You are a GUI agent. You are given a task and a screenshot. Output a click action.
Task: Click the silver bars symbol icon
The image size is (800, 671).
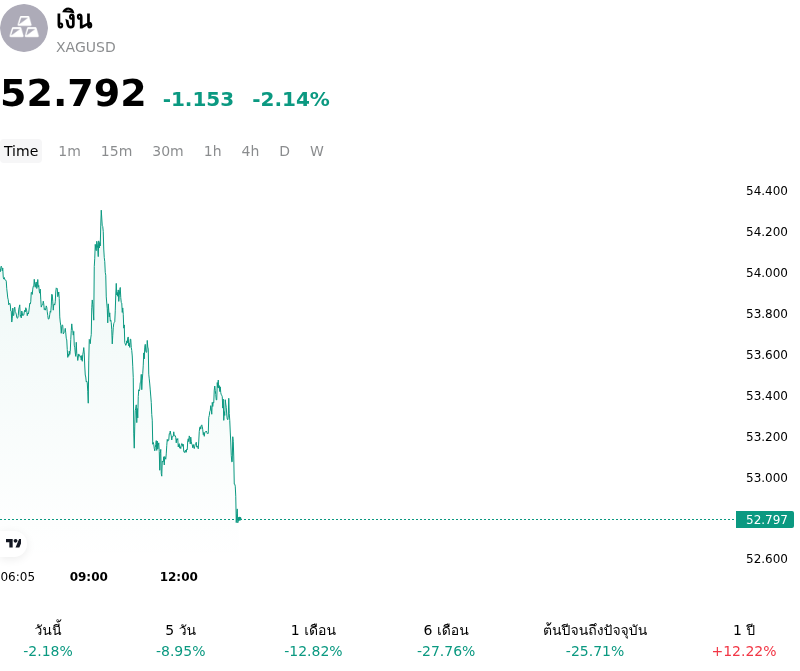24,28
